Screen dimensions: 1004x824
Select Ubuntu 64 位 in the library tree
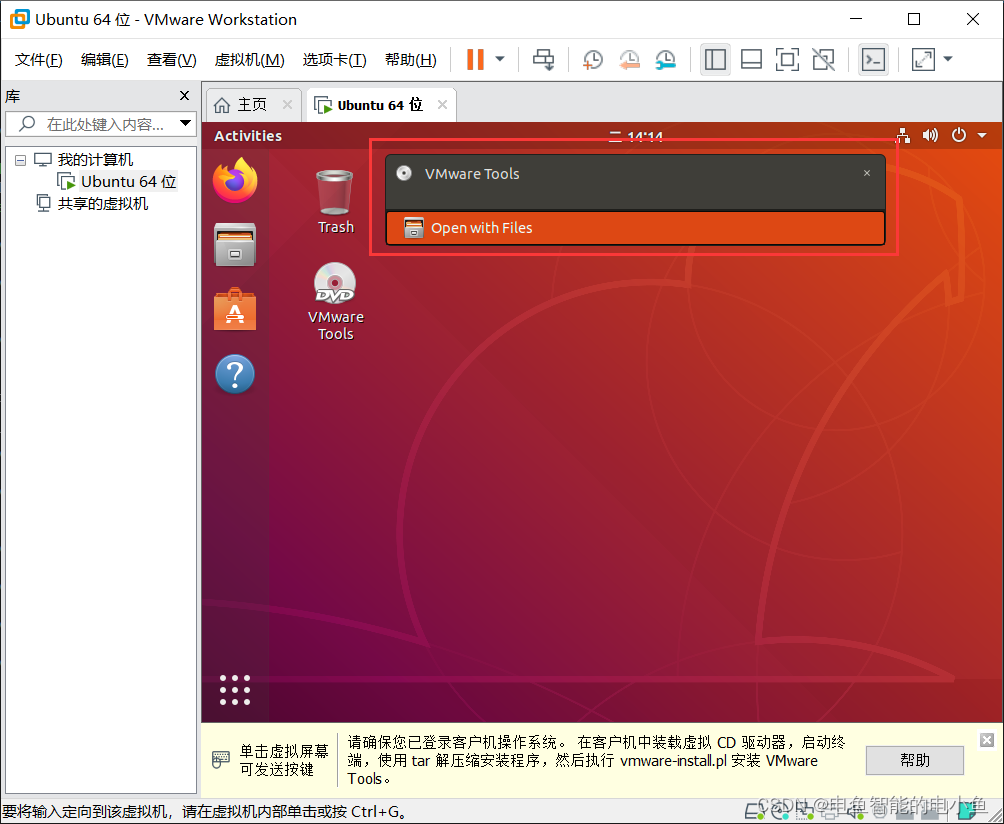(x=128, y=182)
